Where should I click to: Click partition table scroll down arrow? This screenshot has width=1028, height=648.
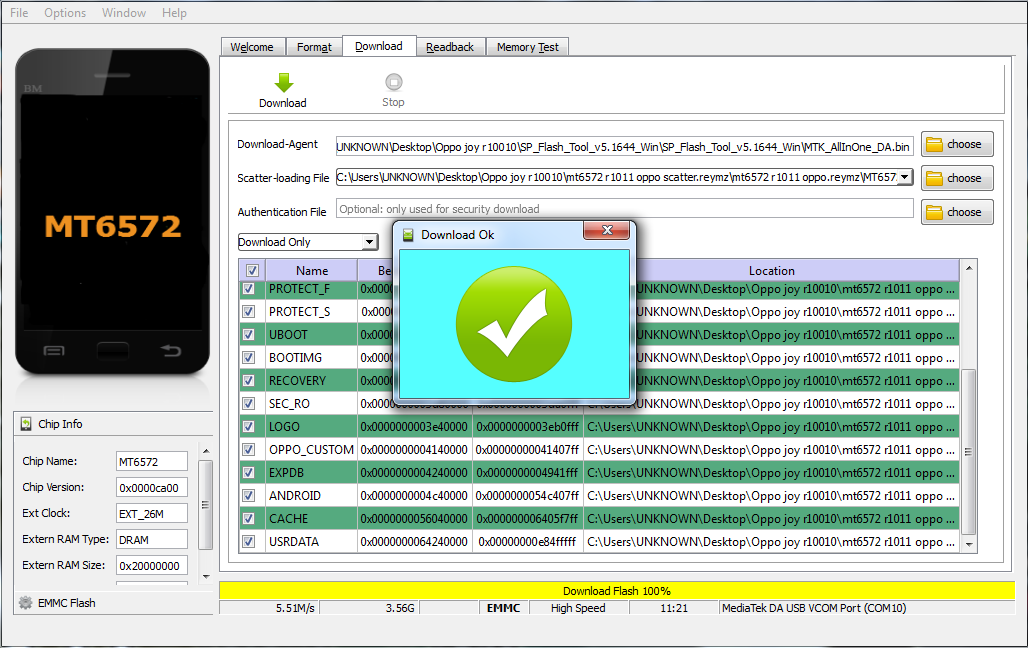click(x=969, y=544)
